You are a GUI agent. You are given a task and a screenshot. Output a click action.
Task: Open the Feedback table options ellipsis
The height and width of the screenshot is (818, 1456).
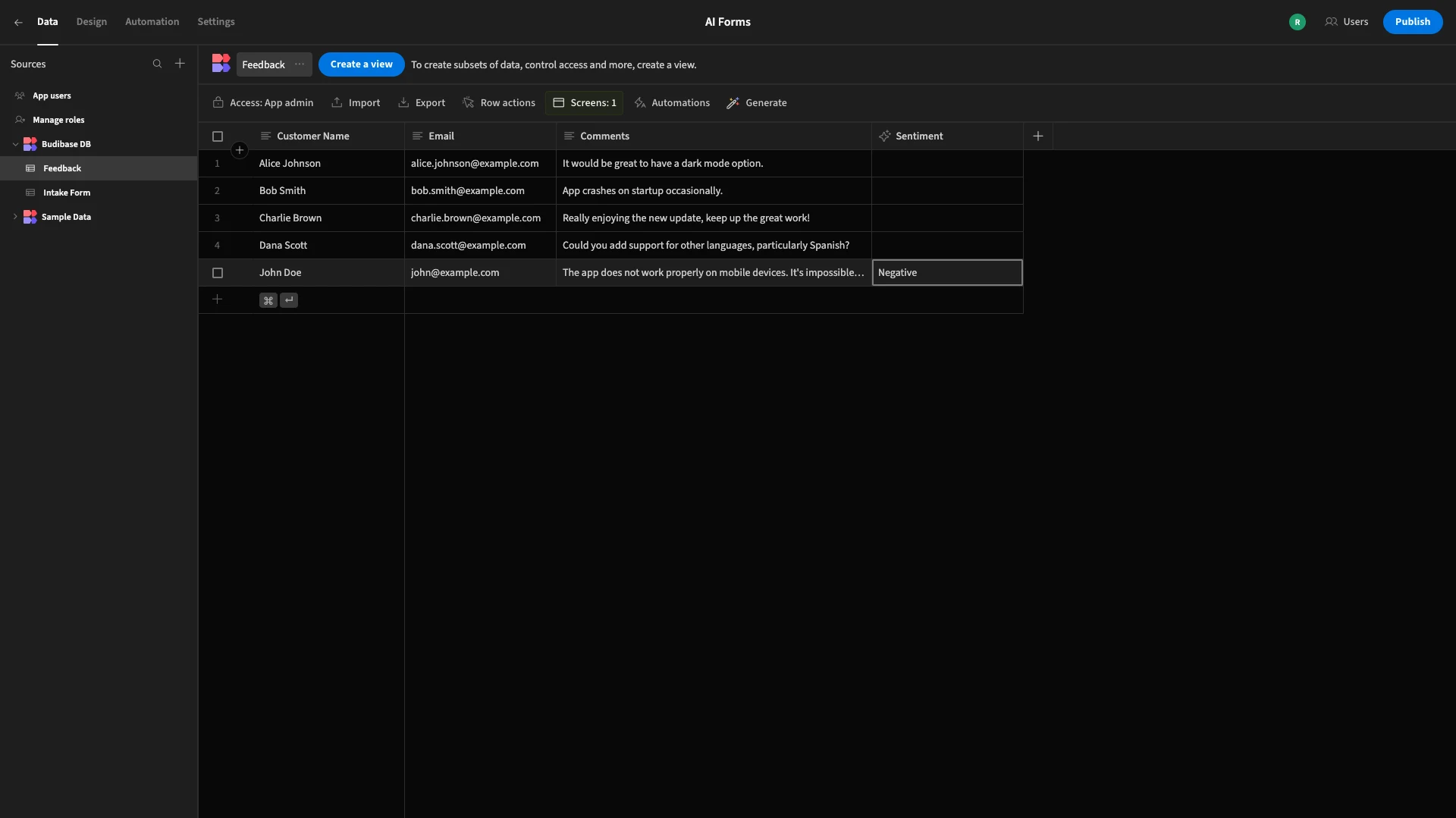[x=300, y=64]
